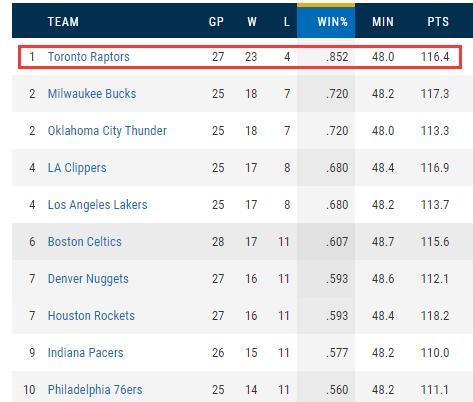The height and width of the screenshot is (402, 473).
Task: Open the Indiana Pacers team link
Action: (x=86, y=353)
